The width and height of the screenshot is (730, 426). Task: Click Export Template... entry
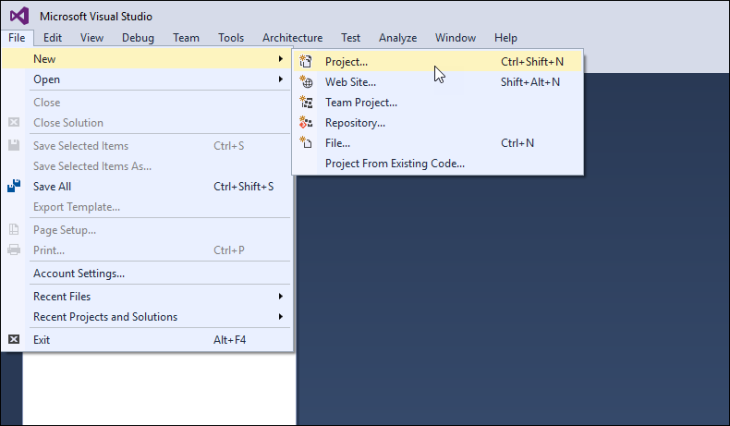click(147, 207)
